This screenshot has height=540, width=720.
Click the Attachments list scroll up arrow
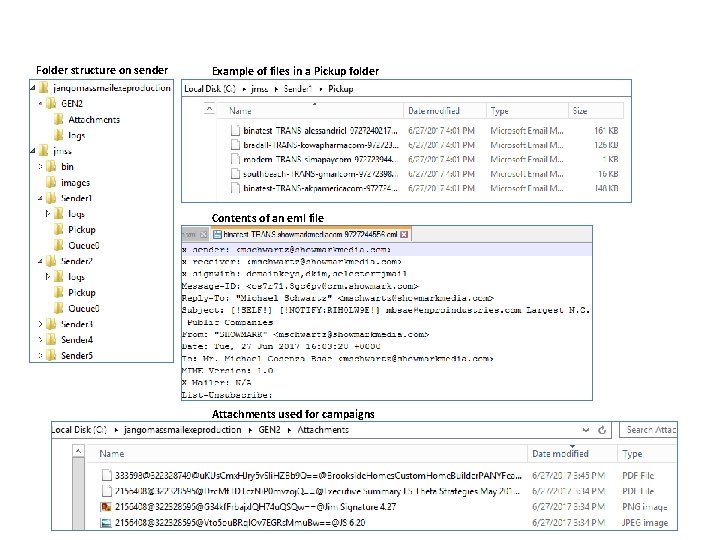(x=79, y=451)
